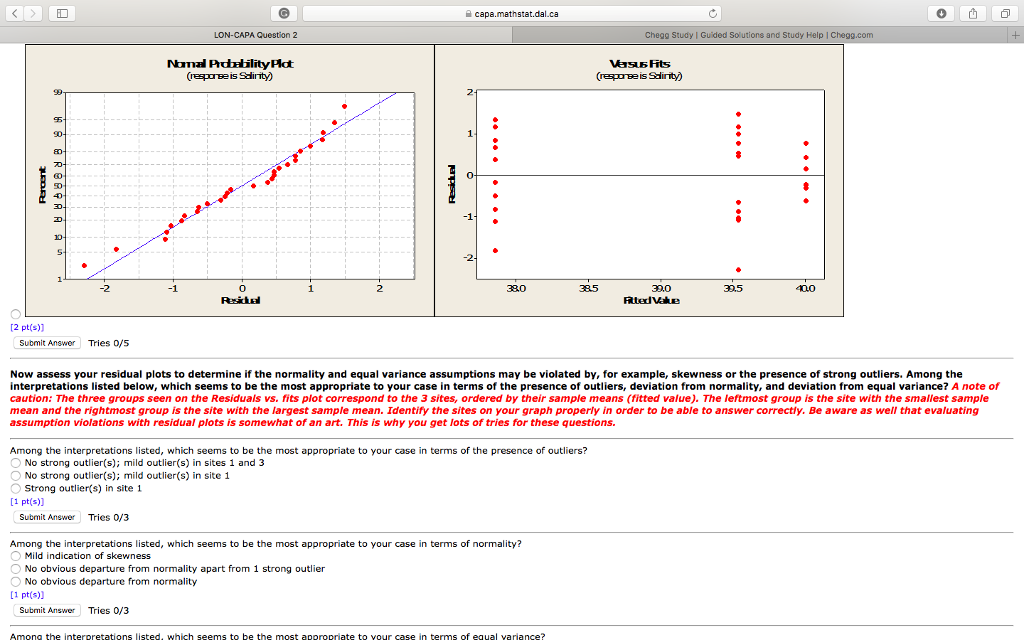Submit the answer for the outliers question
Viewport: 1024px width, 640px height.
point(45,517)
